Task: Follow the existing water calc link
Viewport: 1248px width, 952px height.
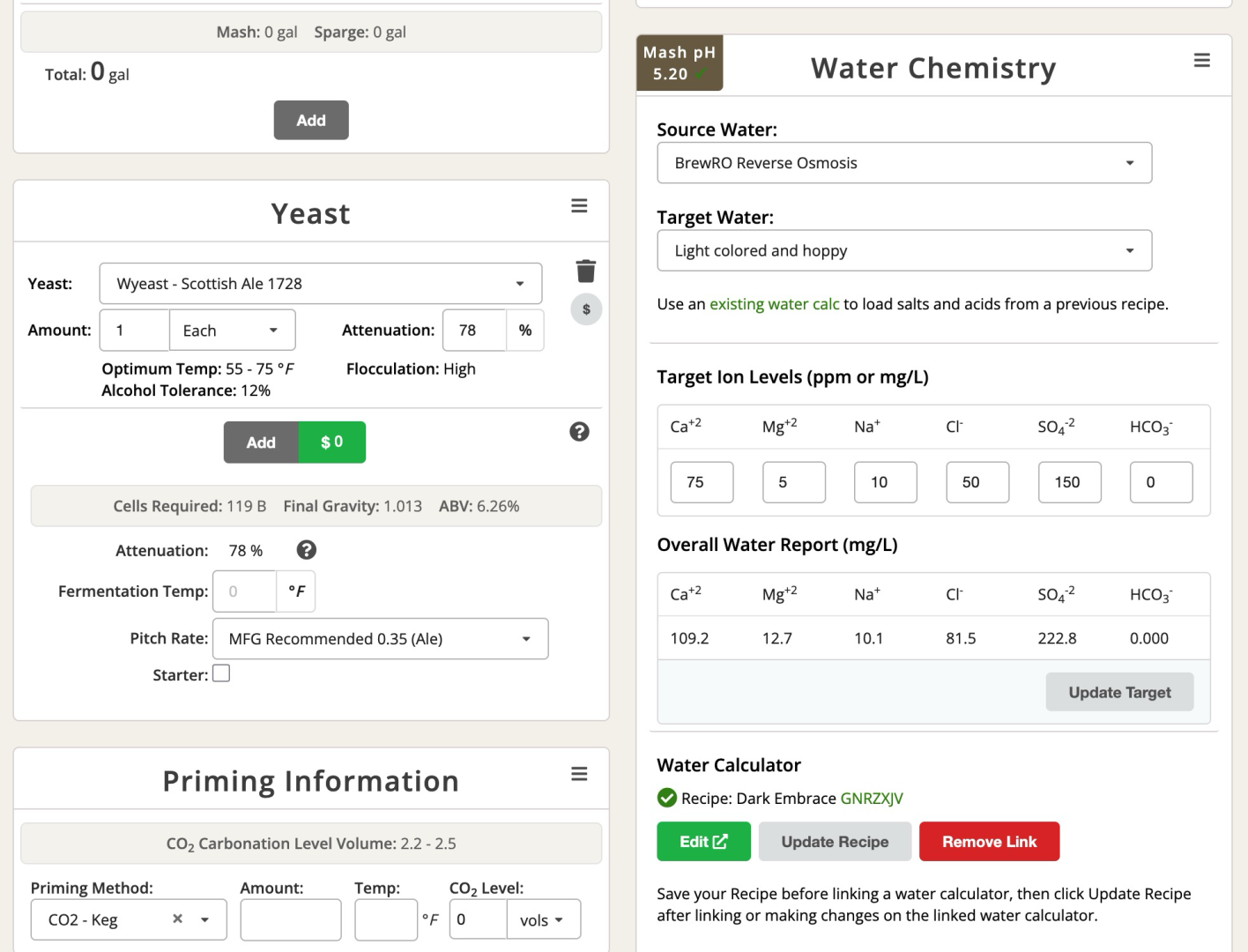Action: (x=774, y=304)
